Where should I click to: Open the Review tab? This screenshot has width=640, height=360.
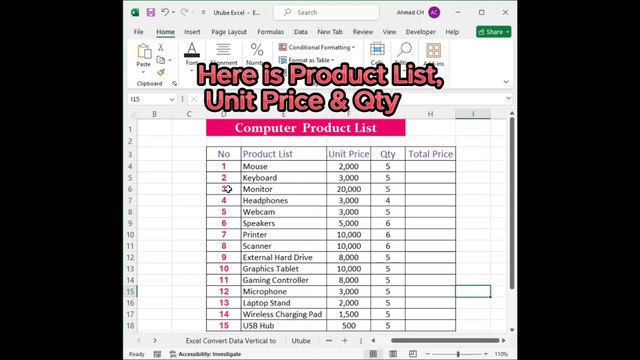coord(363,32)
